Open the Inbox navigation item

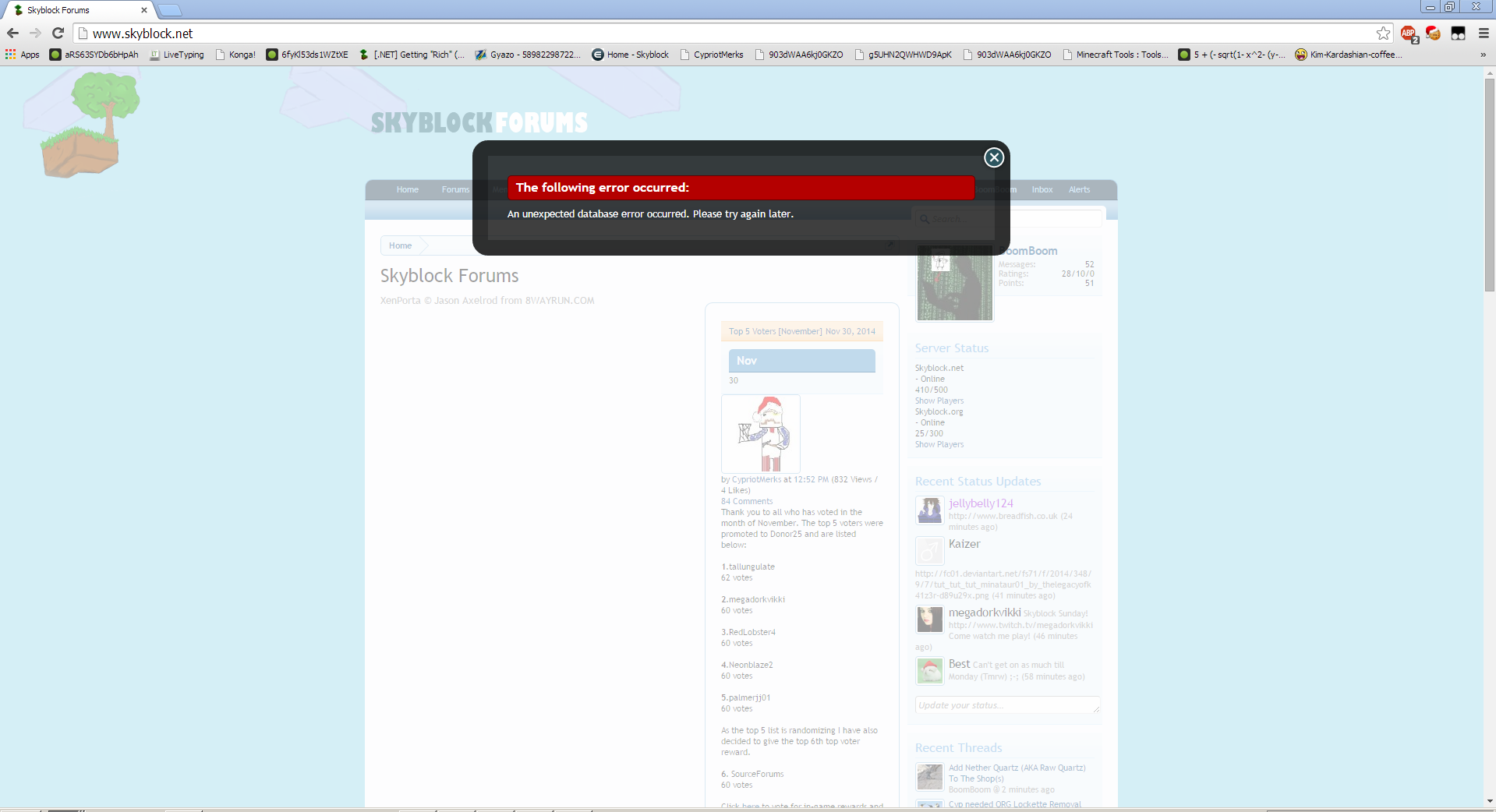[x=1042, y=189]
